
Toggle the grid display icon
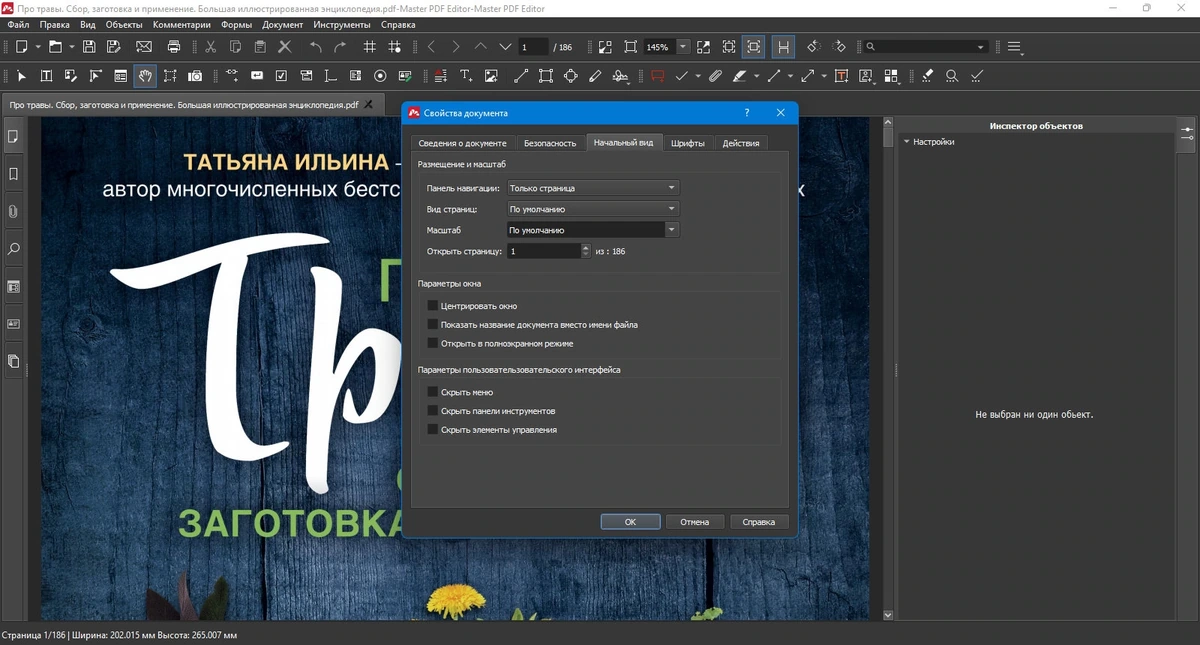(370, 46)
